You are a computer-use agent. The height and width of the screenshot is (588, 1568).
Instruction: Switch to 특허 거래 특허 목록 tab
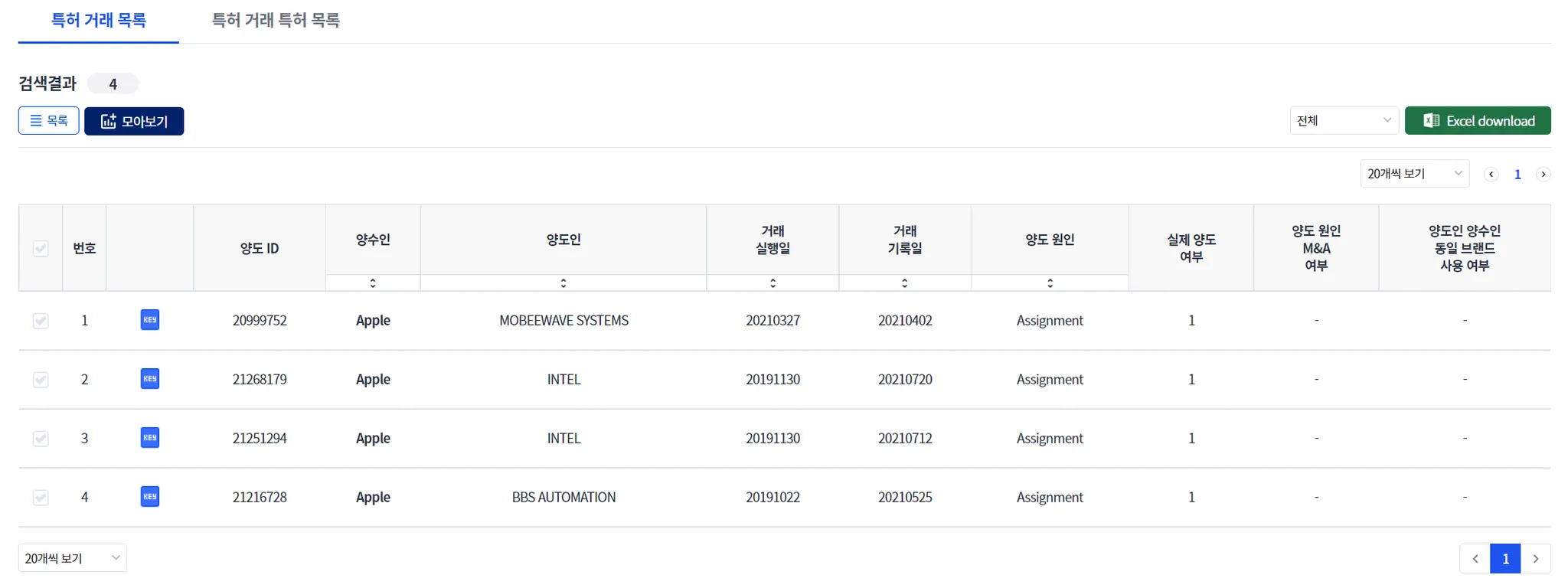click(276, 21)
